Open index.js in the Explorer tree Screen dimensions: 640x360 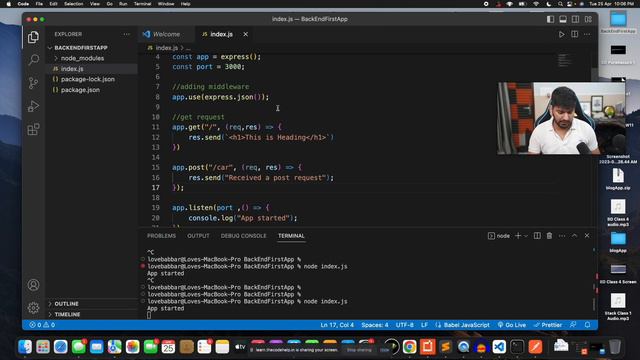point(72,69)
